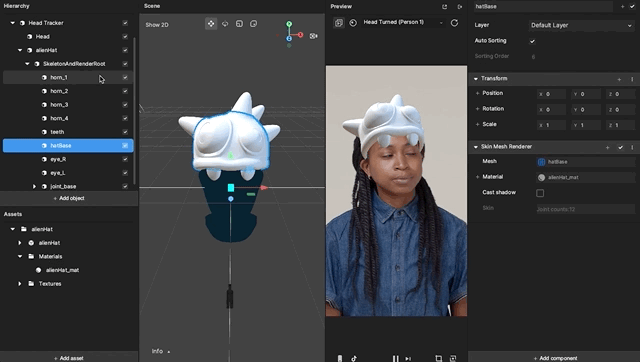Click the preview media library icon

click(x=339, y=23)
